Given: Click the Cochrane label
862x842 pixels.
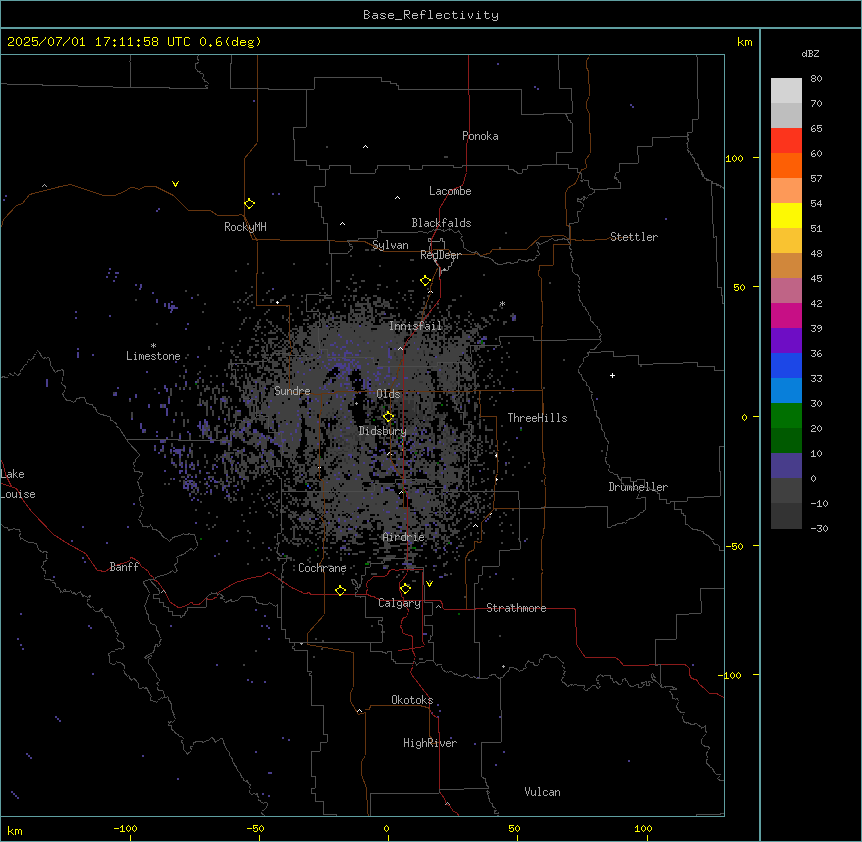Looking at the screenshot, I should click(x=322, y=568).
